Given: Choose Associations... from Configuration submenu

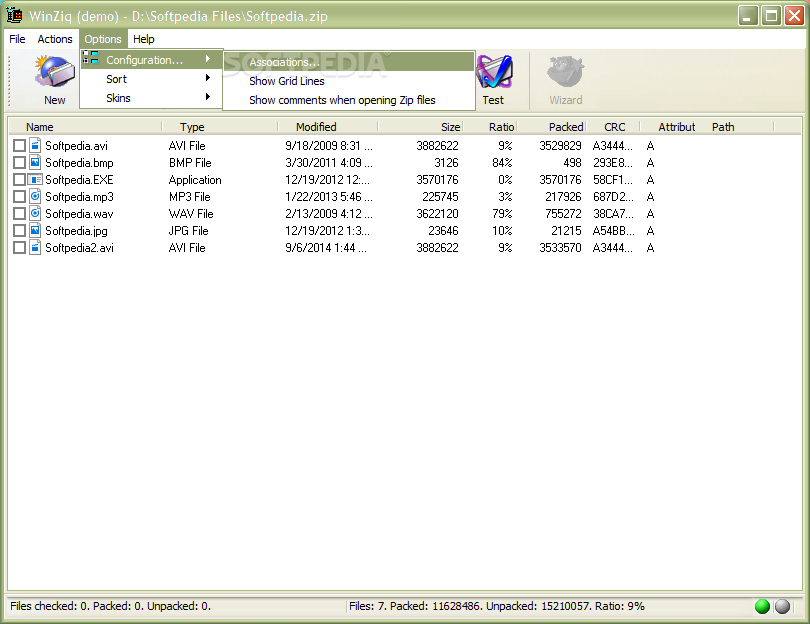Looking at the screenshot, I should tap(349, 61).
